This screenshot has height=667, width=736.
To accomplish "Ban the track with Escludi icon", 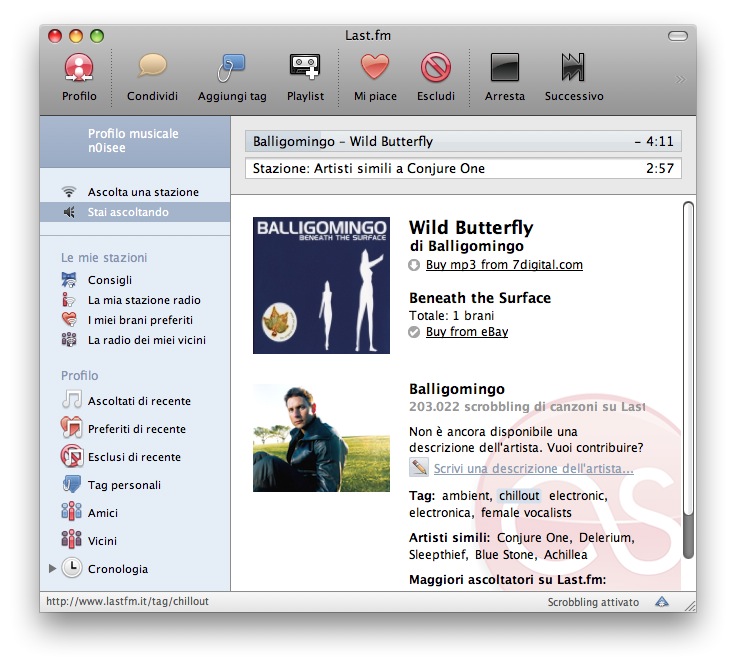I will coord(436,67).
